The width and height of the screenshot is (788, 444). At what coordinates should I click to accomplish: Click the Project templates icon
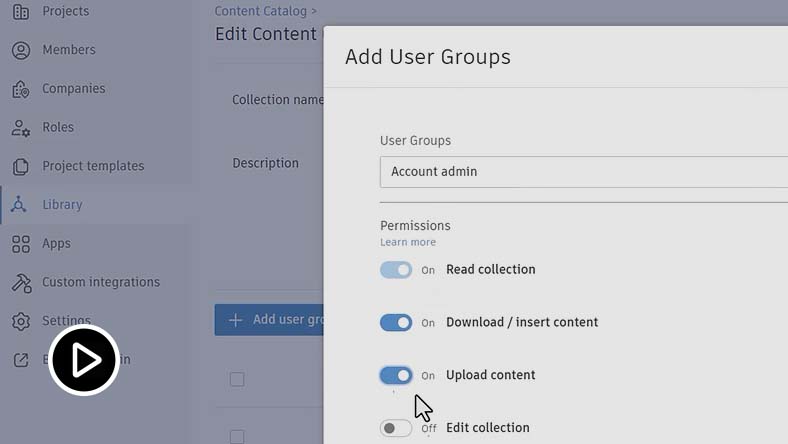click(21, 166)
